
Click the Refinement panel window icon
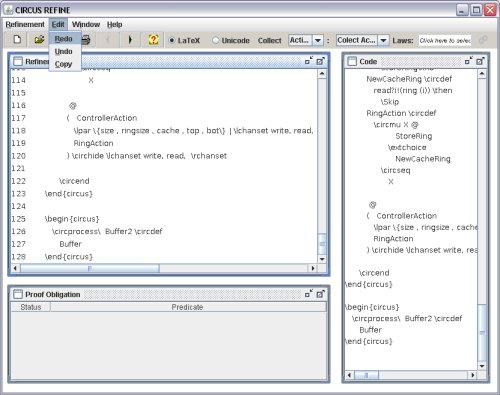coord(18,61)
